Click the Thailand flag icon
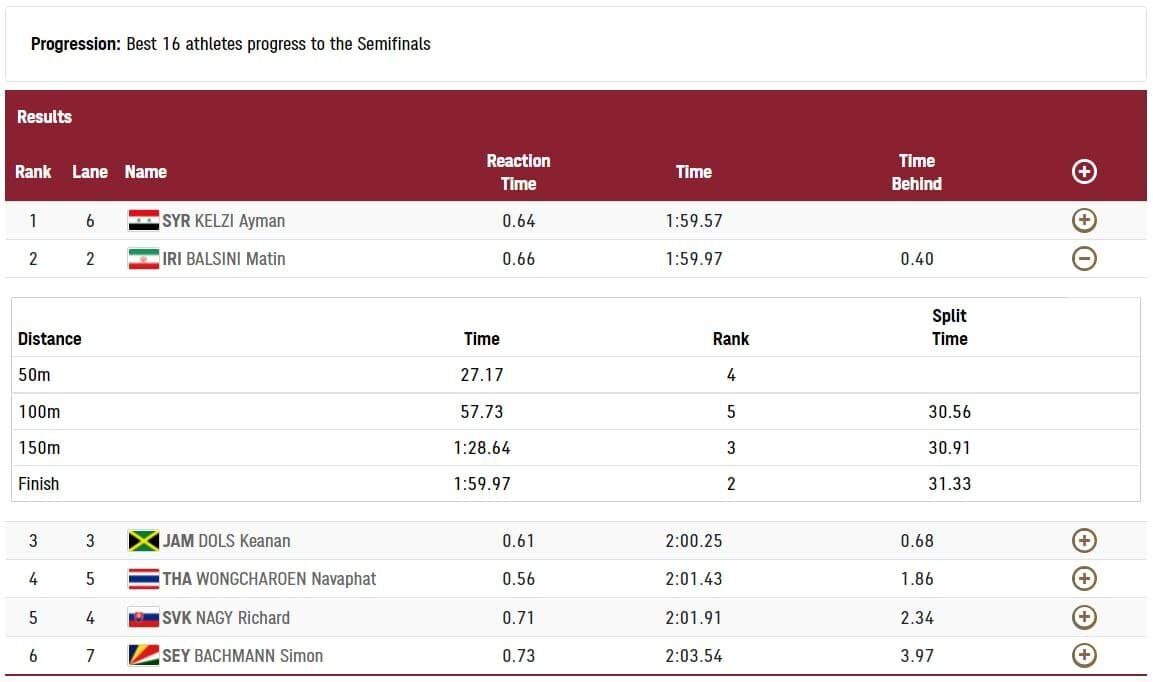Screen dimensions: 1153x682 coord(143,579)
